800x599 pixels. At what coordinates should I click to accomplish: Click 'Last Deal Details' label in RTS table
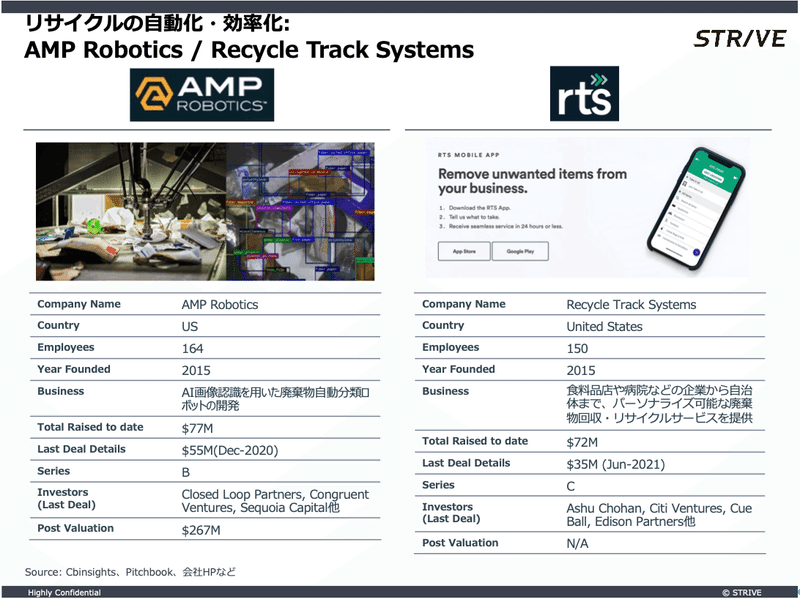pyautogui.click(x=466, y=463)
